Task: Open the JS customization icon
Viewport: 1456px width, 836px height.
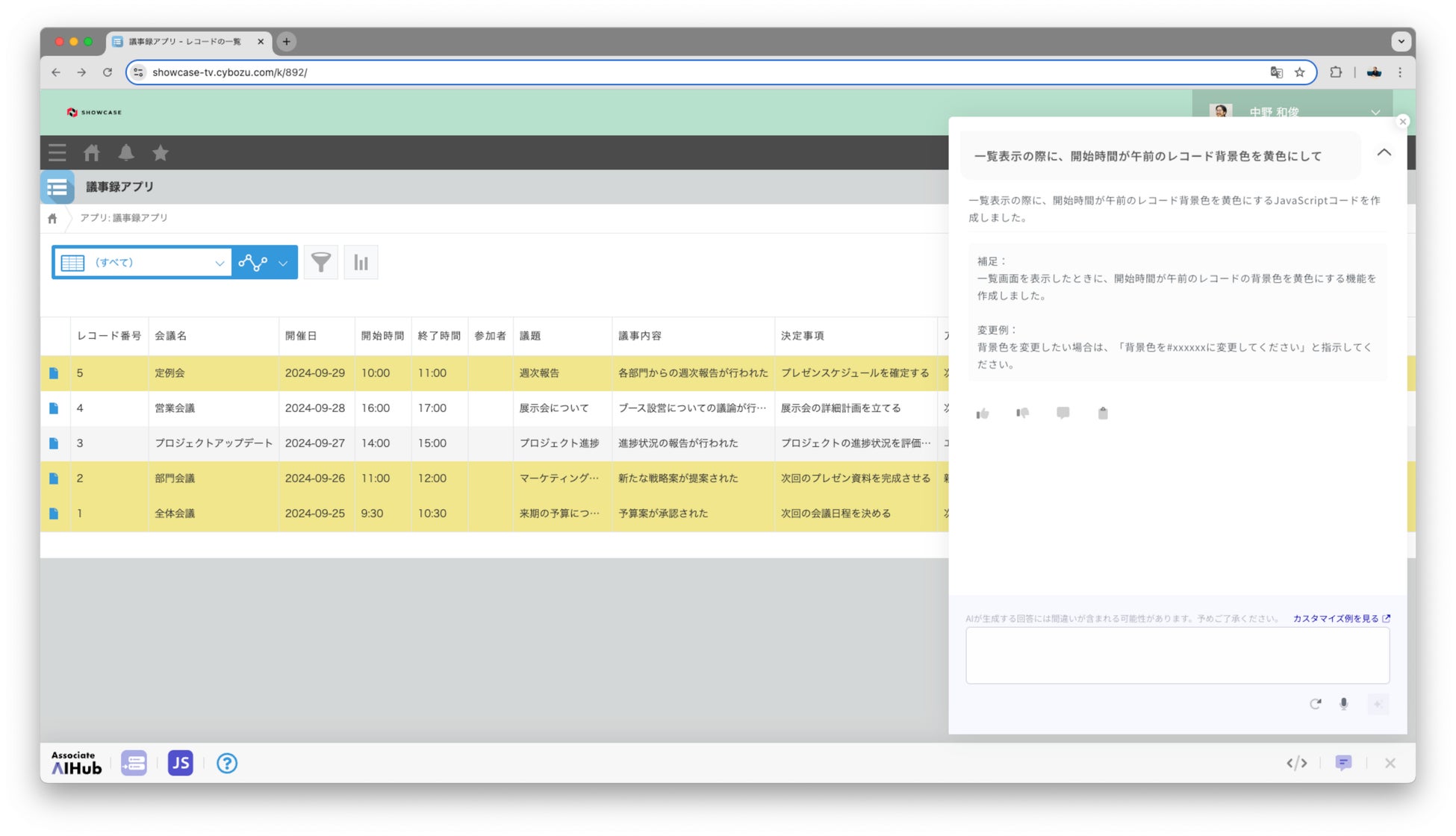Action: 180,763
